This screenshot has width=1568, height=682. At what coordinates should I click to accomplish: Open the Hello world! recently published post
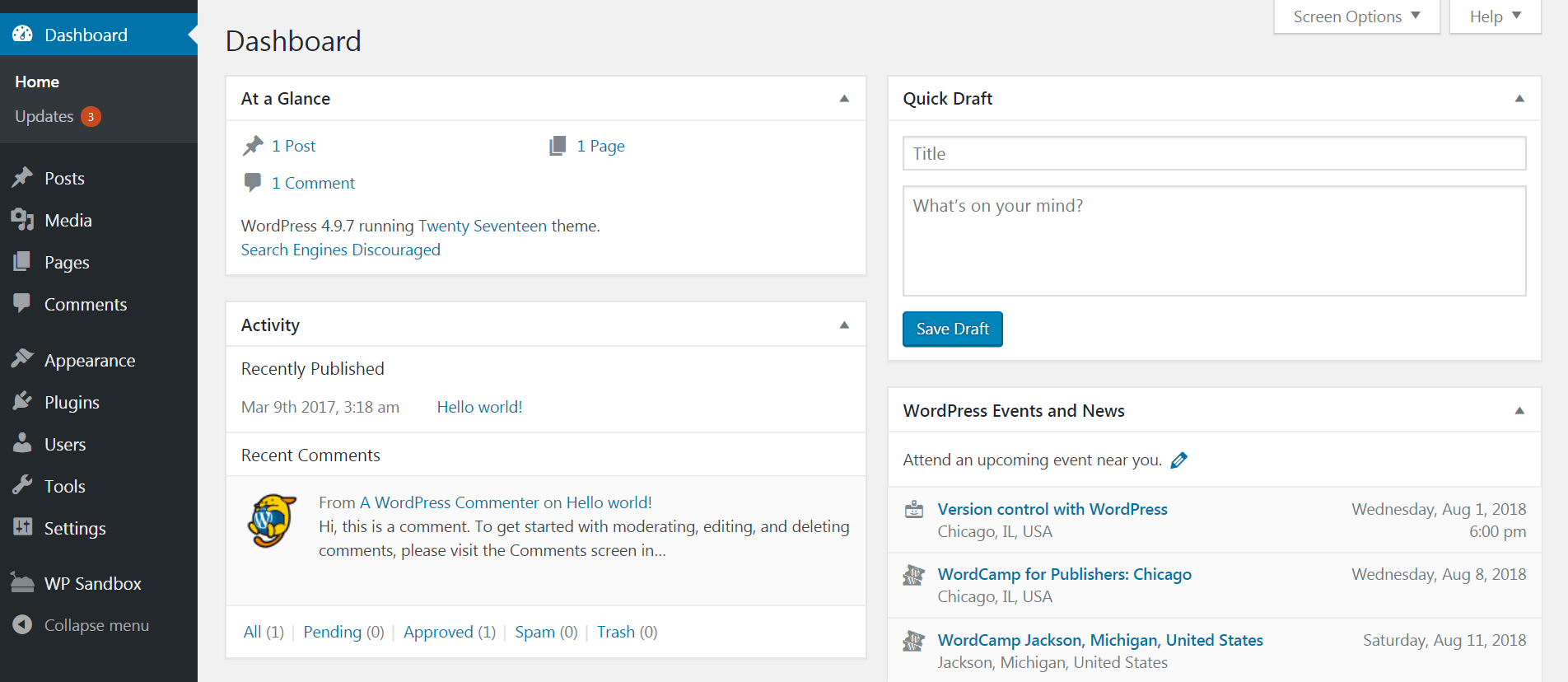point(479,407)
